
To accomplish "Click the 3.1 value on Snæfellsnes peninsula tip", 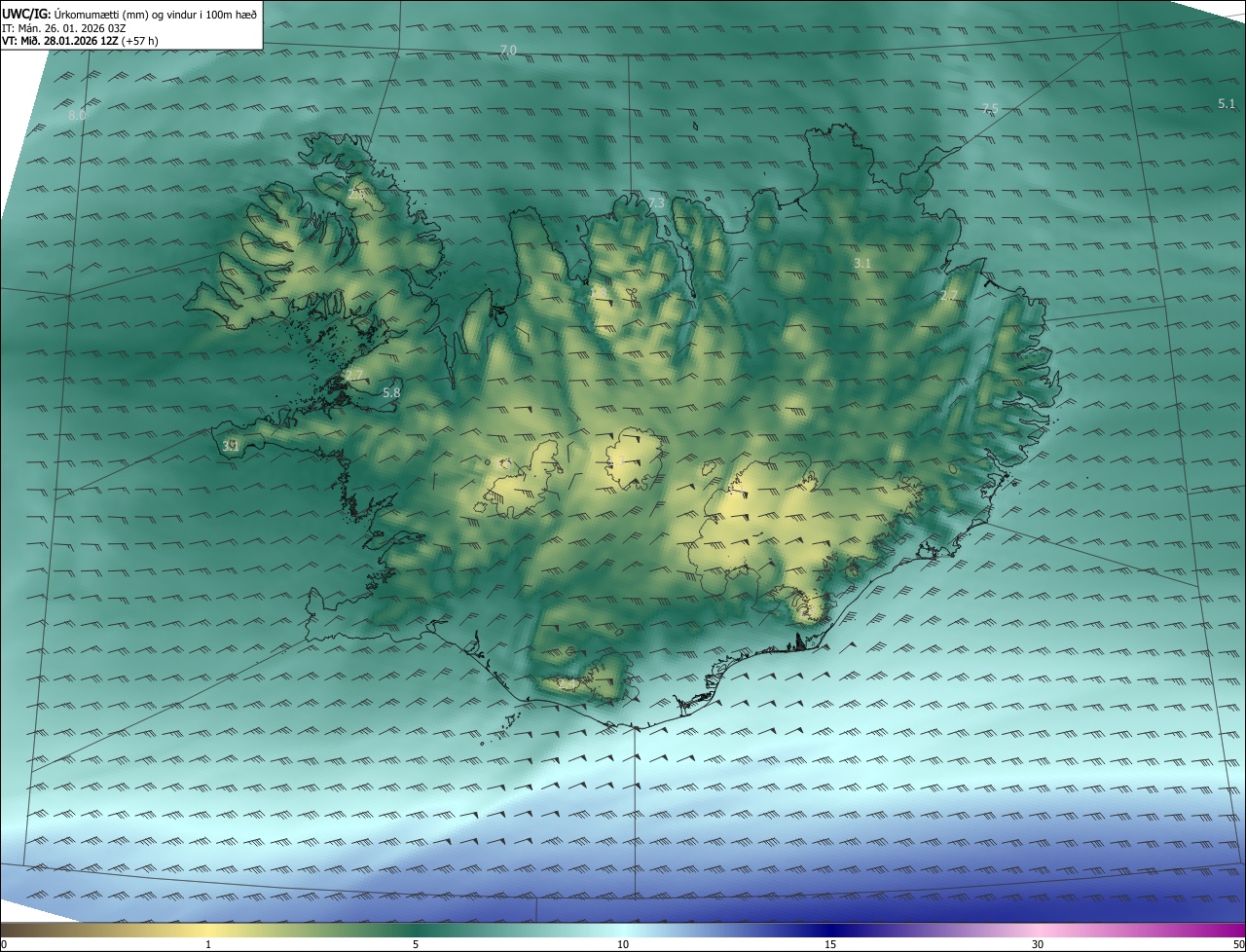I will (231, 447).
